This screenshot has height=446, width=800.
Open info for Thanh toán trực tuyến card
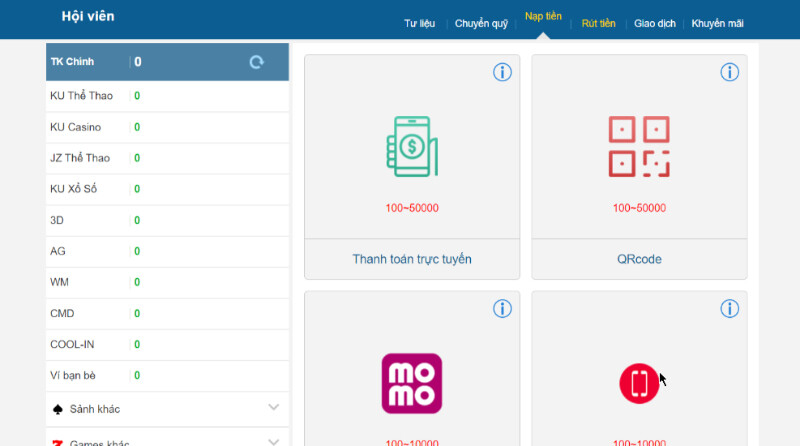click(502, 72)
